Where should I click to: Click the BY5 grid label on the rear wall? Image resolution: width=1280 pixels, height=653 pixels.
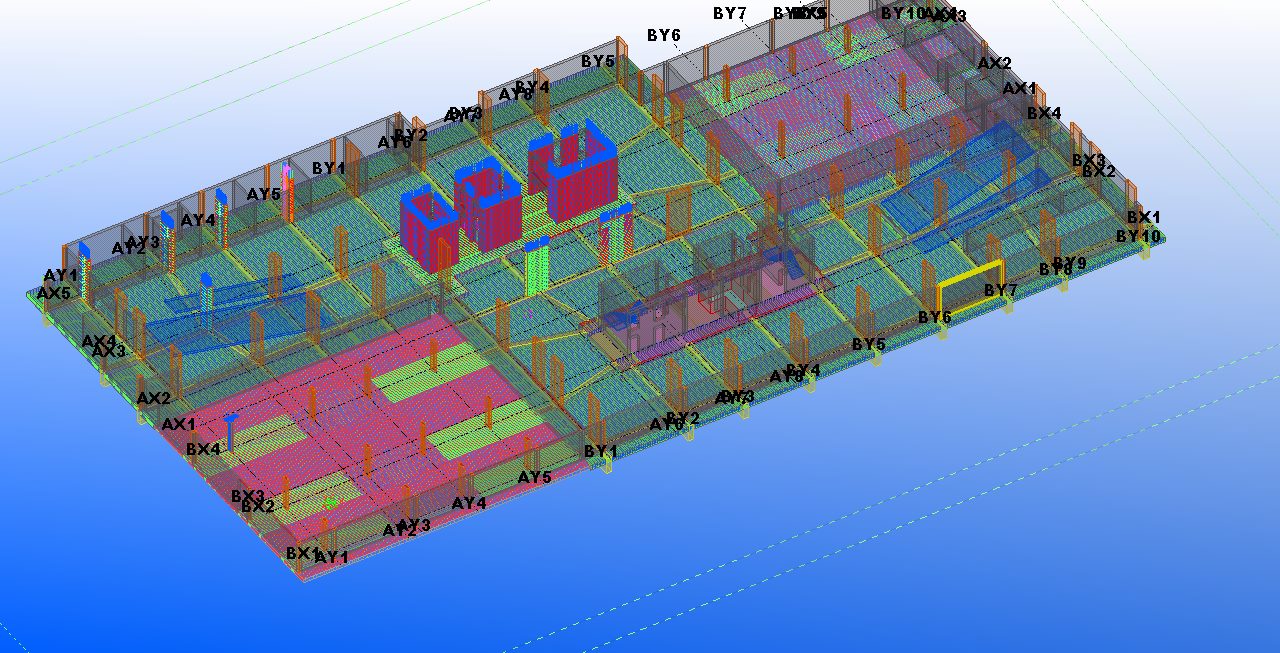tap(598, 61)
